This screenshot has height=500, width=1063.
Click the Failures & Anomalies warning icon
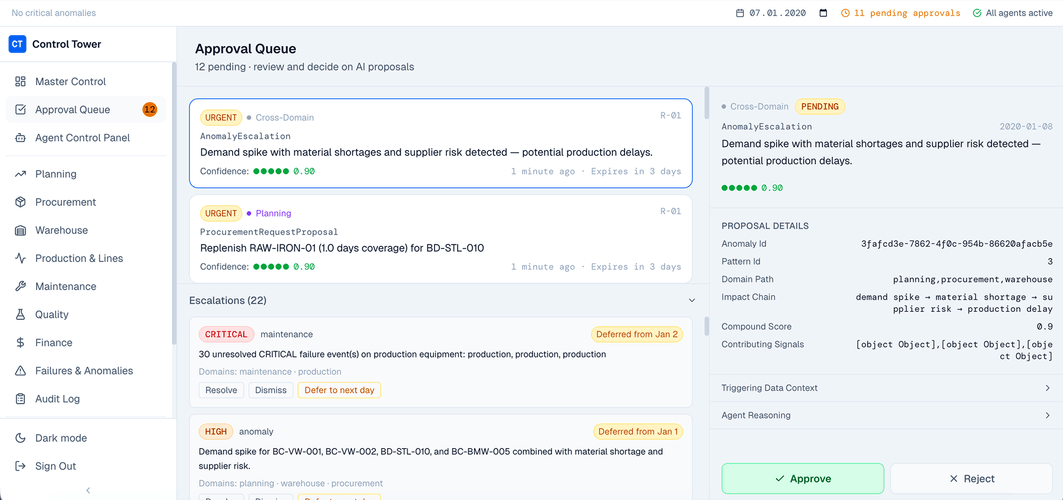click(20, 371)
